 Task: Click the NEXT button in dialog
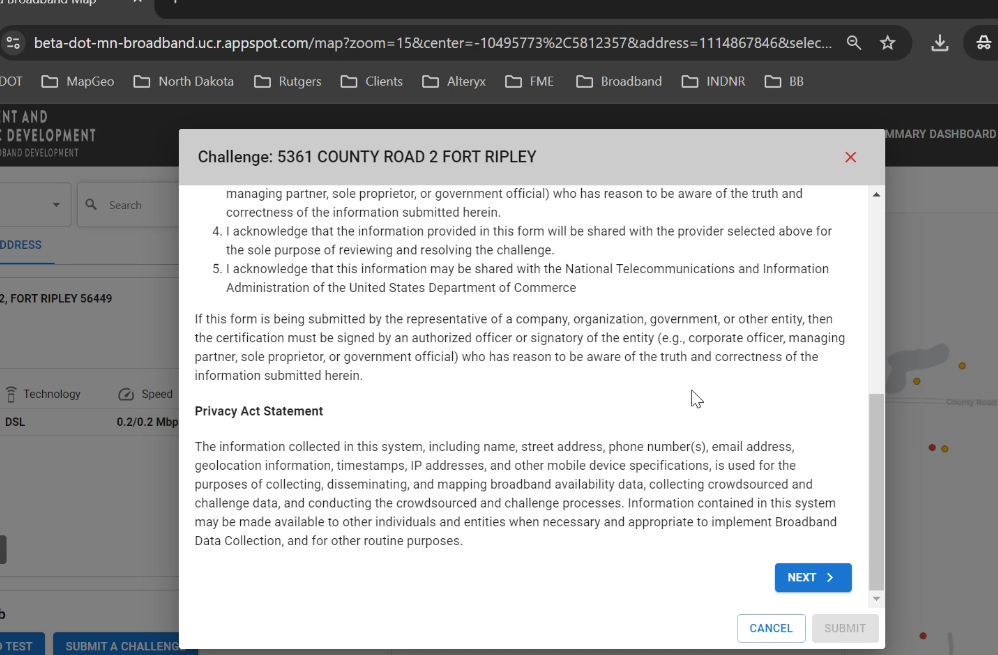(x=812, y=578)
